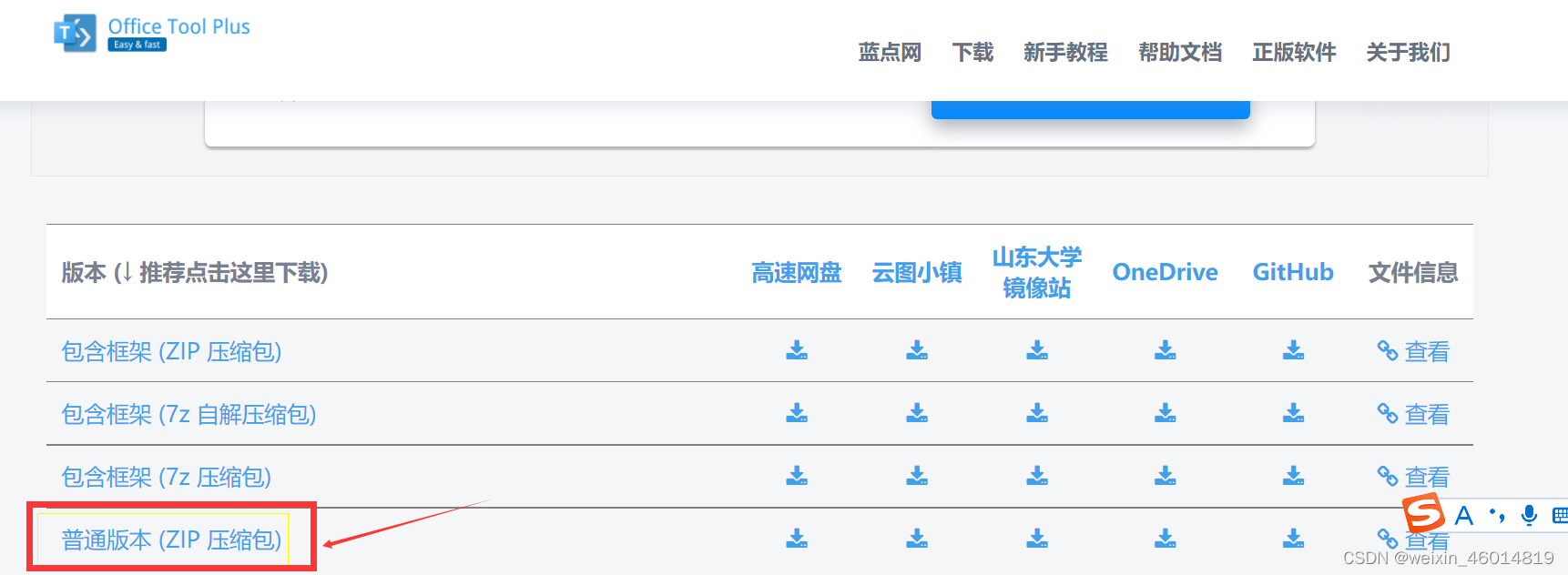Toggle punctuation mode in Sogou toolbar
The height and width of the screenshot is (575, 1568).
click(x=1494, y=515)
